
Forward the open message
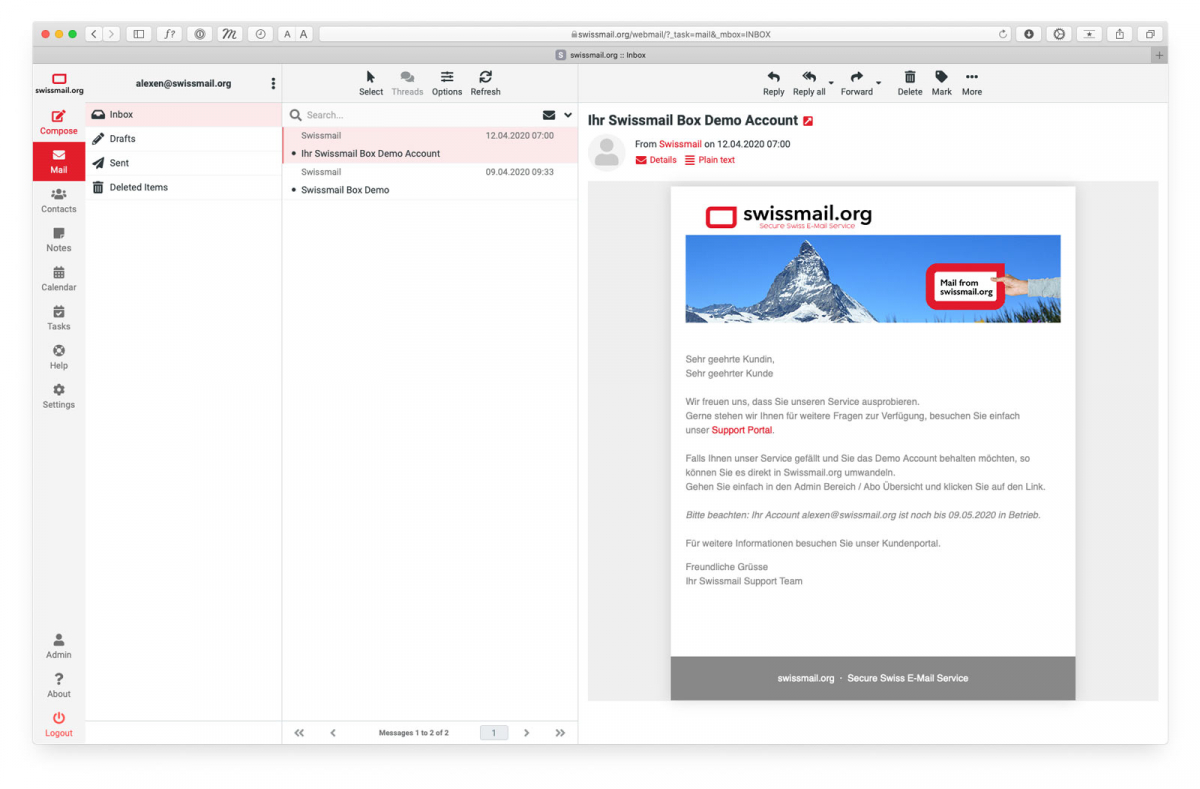pos(856,83)
